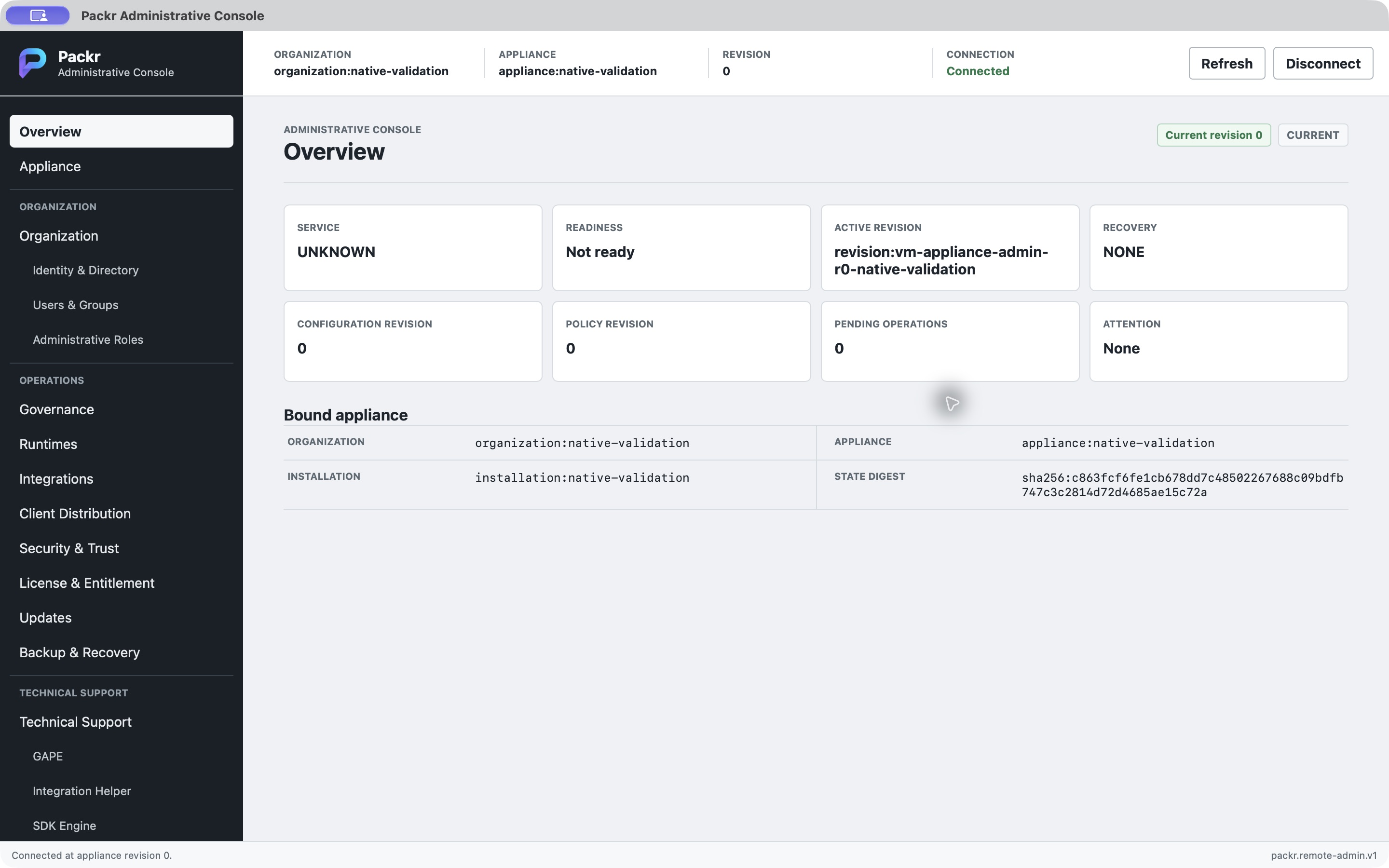This screenshot has height=868, width=1389.
Task: Click installation:native-validation table value
Action: pyautogui.click(x=582, y=477)
